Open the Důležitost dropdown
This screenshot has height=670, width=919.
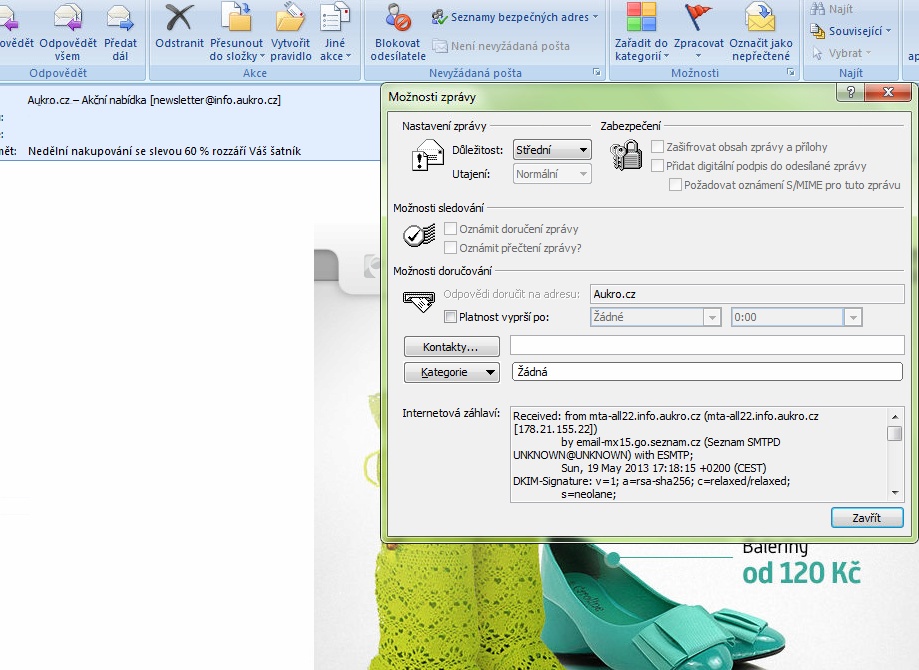pyautogui.click(x=551, y=150)
